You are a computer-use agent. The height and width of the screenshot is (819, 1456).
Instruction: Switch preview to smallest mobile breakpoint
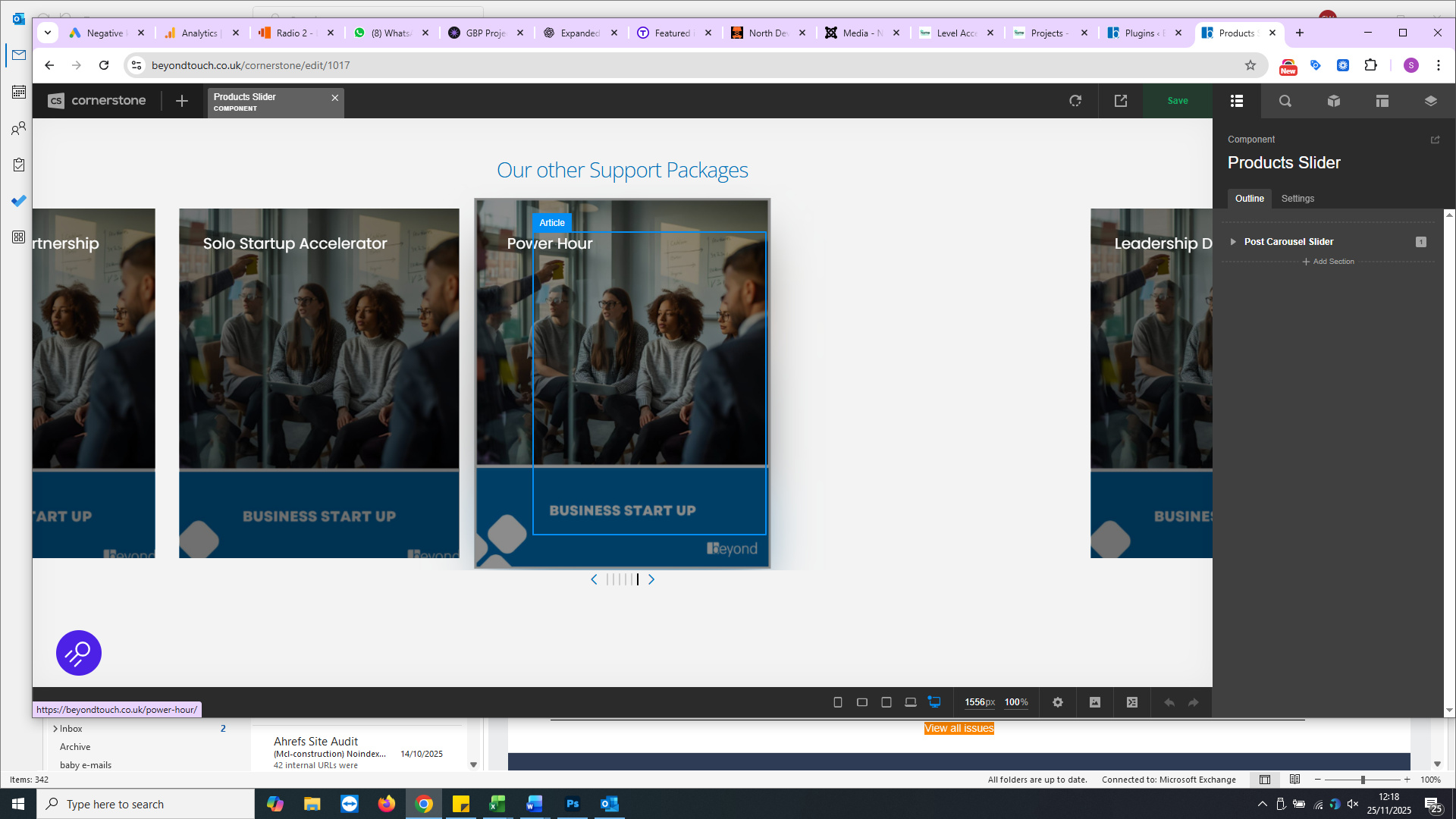pyautogui.click(x=838, y=702)
